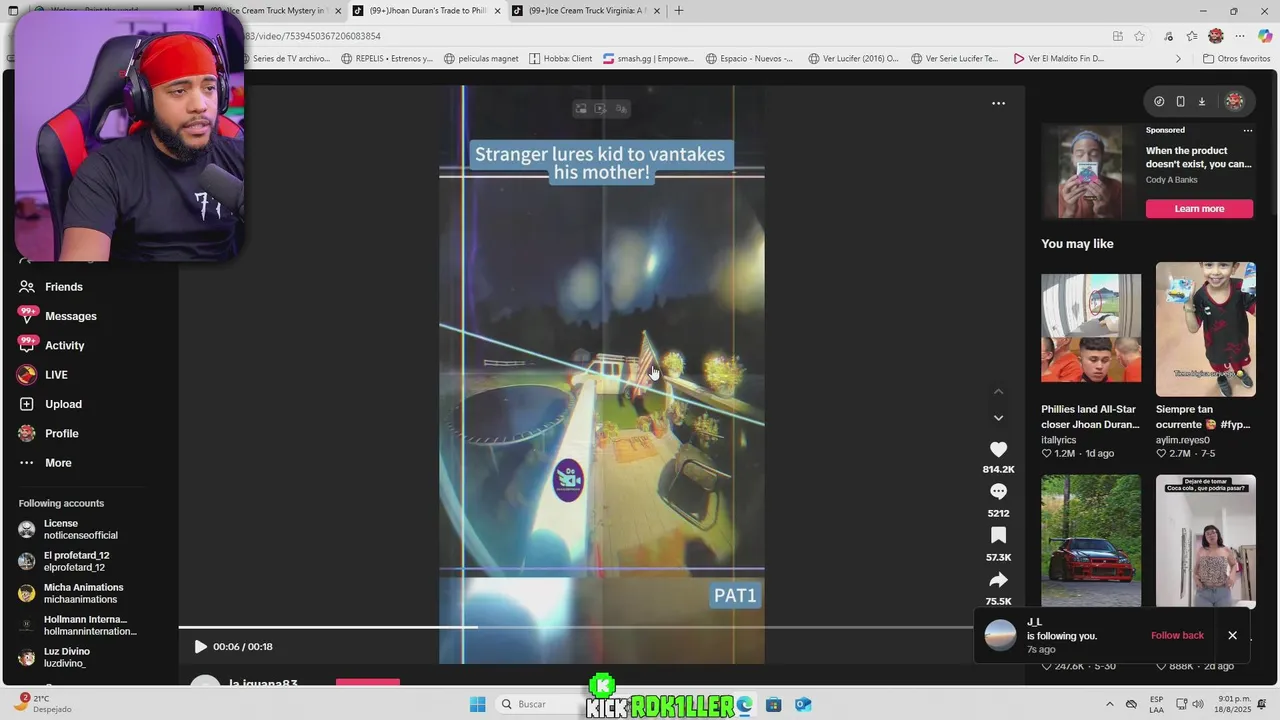
Task: Expand bookmarks bar overflow chevron
Action: (x=1177, y=59)
